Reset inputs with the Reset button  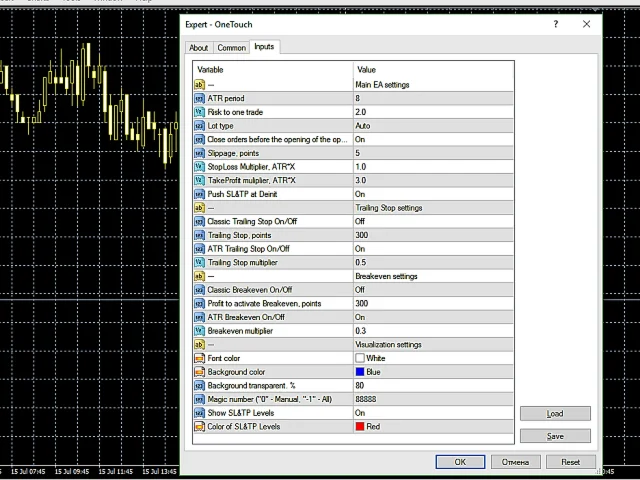click(x=570, y=462)
